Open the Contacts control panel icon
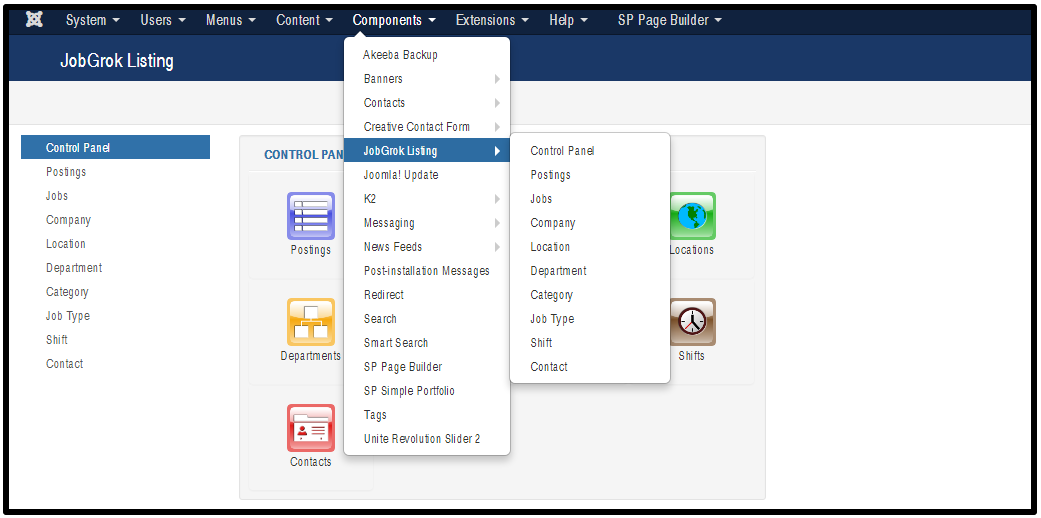The width and height of the screenshot is (1041, 518). tap(311, 428)
